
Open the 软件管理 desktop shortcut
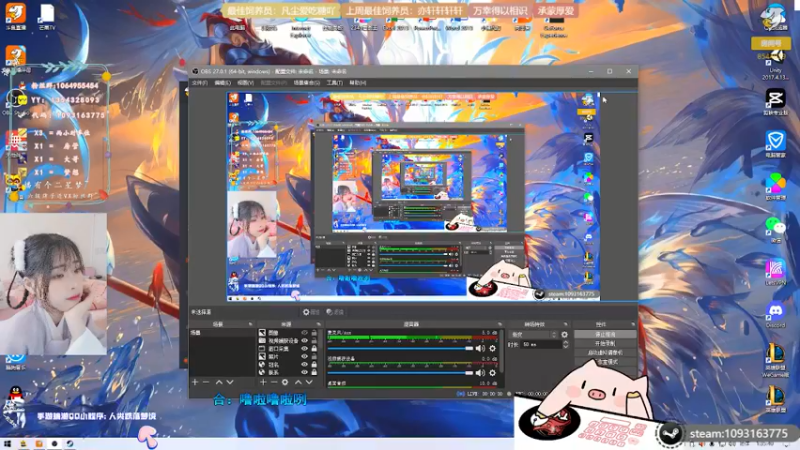(776, 186)
